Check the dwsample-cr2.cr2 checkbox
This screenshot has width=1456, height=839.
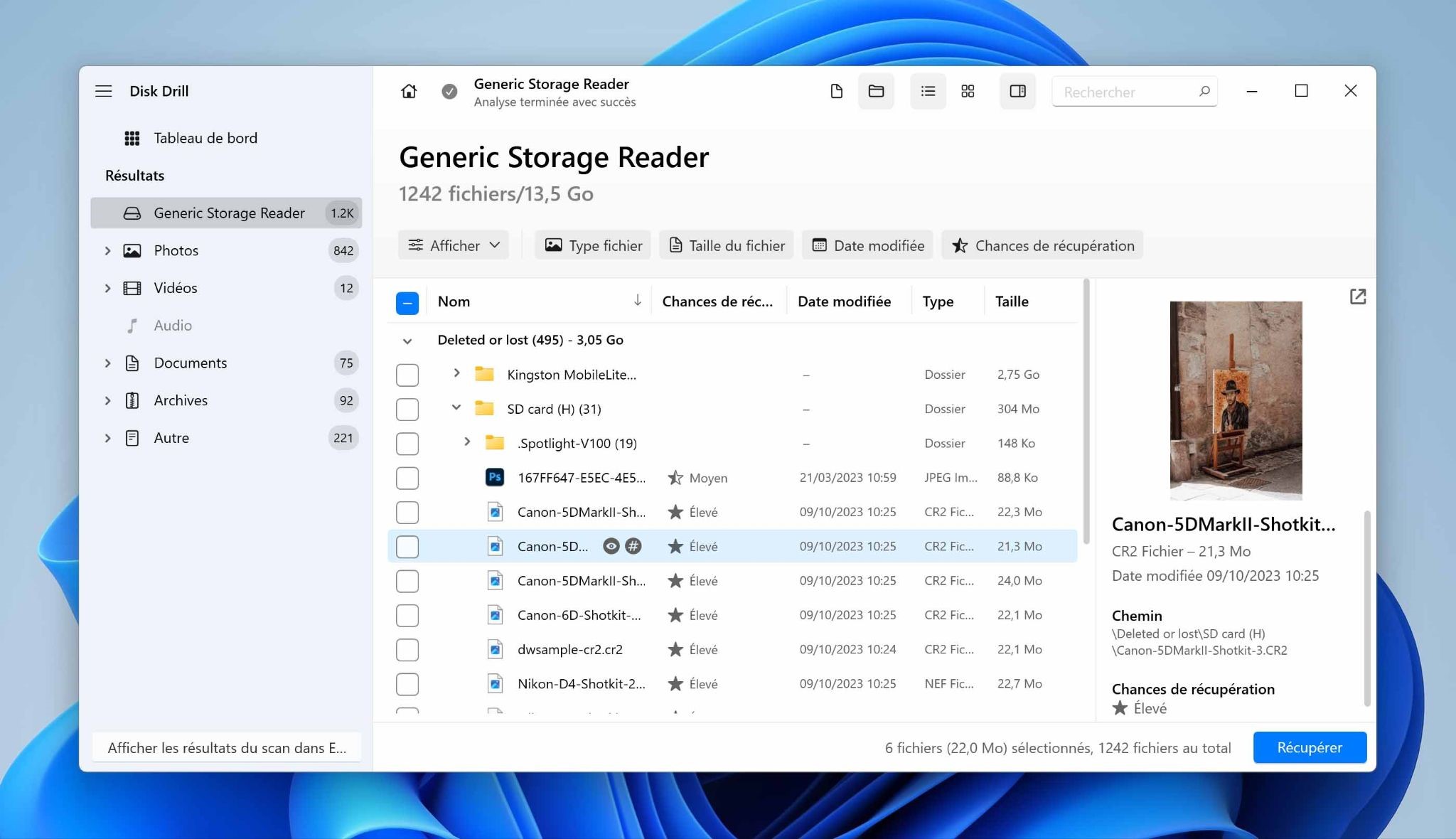coord(407,650)
